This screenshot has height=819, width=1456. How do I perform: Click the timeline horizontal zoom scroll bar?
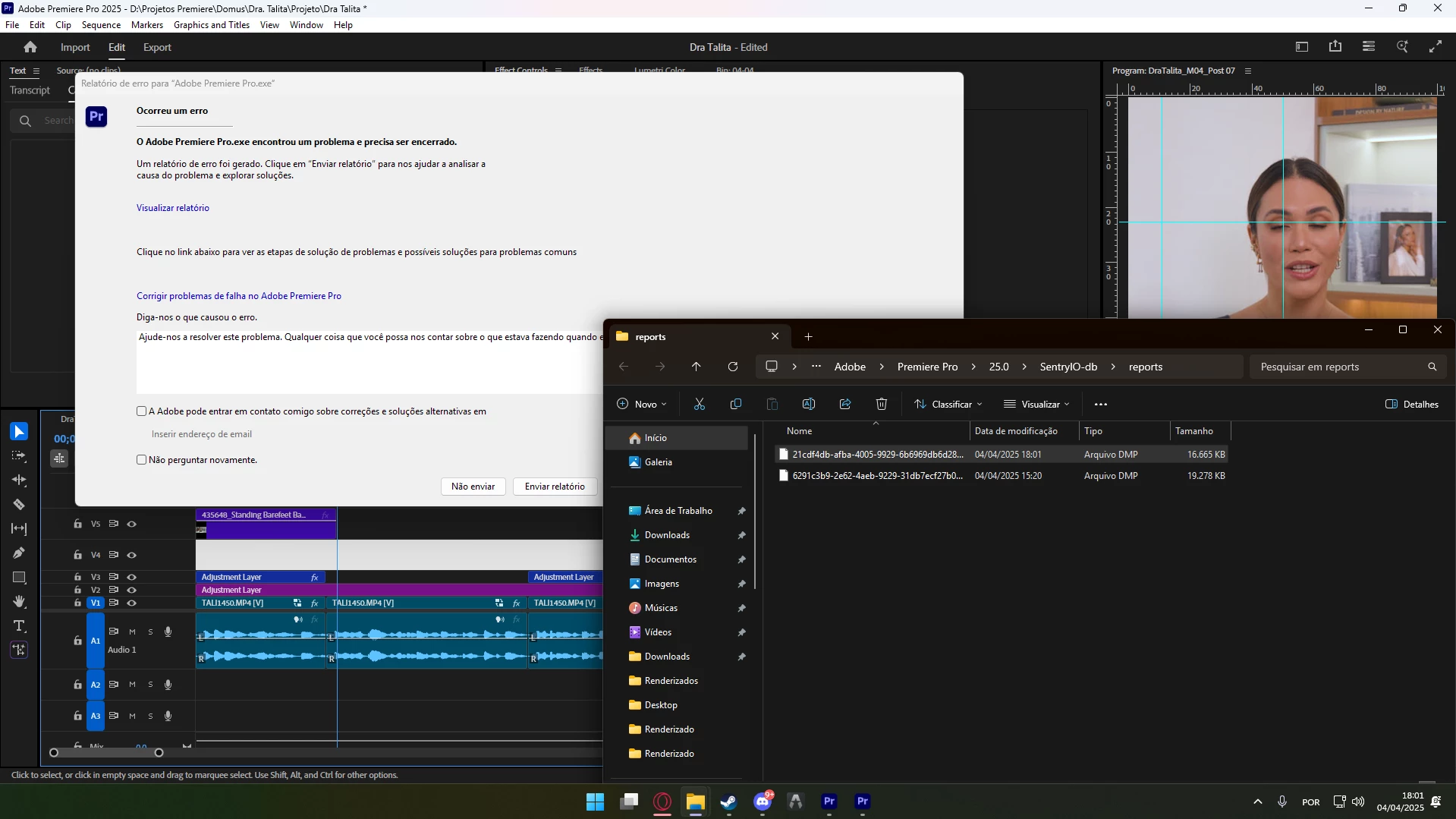tap(106, 753)
